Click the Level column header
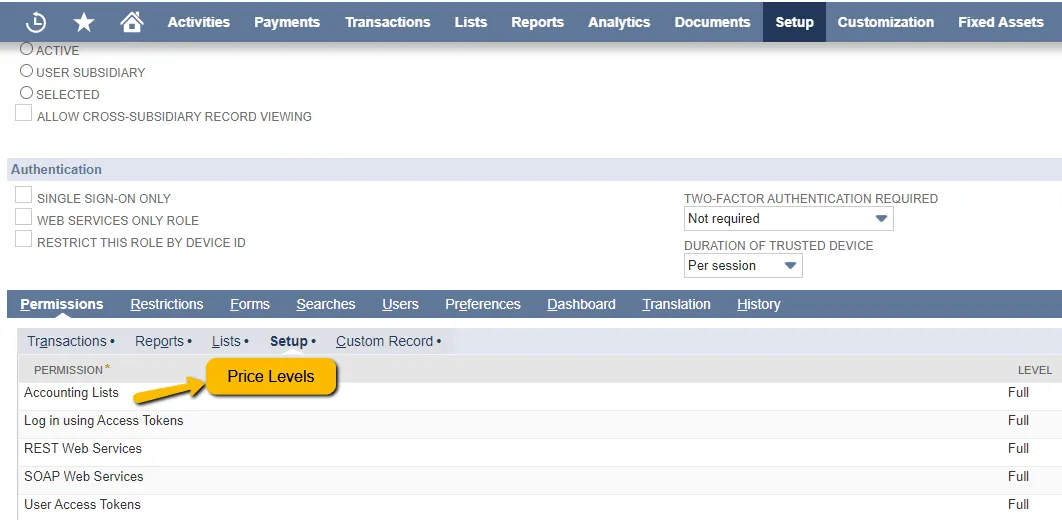The width and height of the screenshot is (1062, 520). pyautogui.click(x=1035, y=370)
